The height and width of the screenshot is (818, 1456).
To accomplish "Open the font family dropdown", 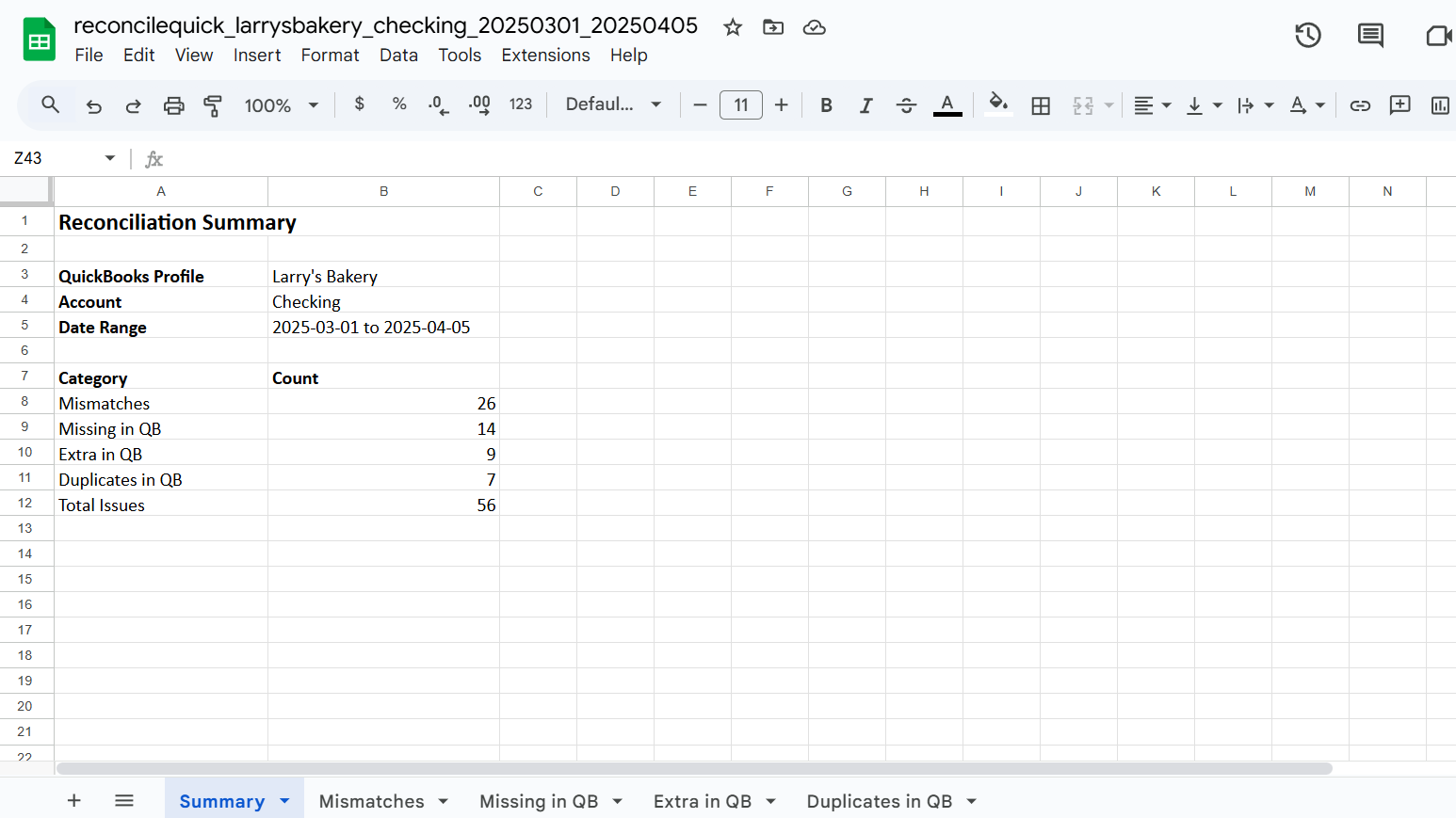I will point(613,104).
